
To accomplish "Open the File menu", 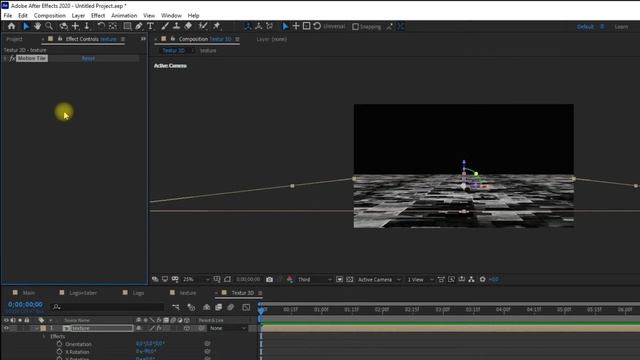I will click(x=8, y=16).
